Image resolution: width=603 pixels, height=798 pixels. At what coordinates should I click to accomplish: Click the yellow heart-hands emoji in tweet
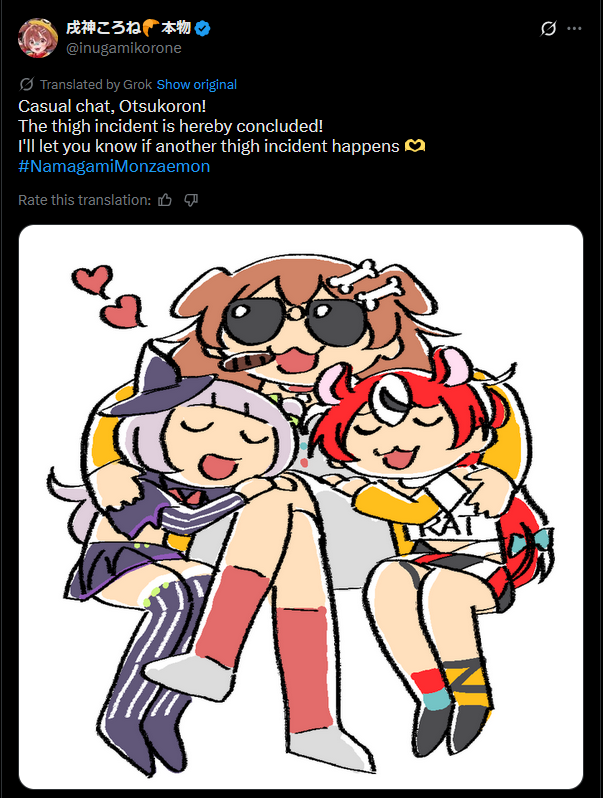point(415,147)
